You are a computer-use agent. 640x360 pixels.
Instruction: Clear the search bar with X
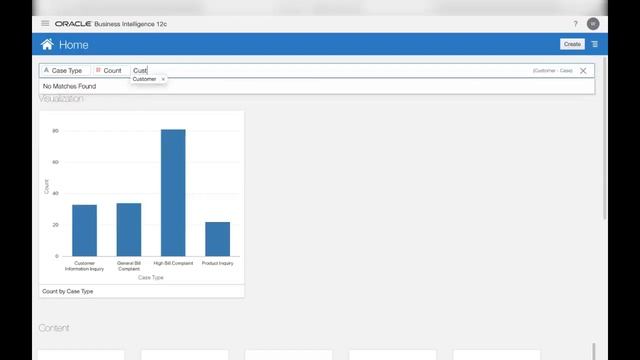583,71
